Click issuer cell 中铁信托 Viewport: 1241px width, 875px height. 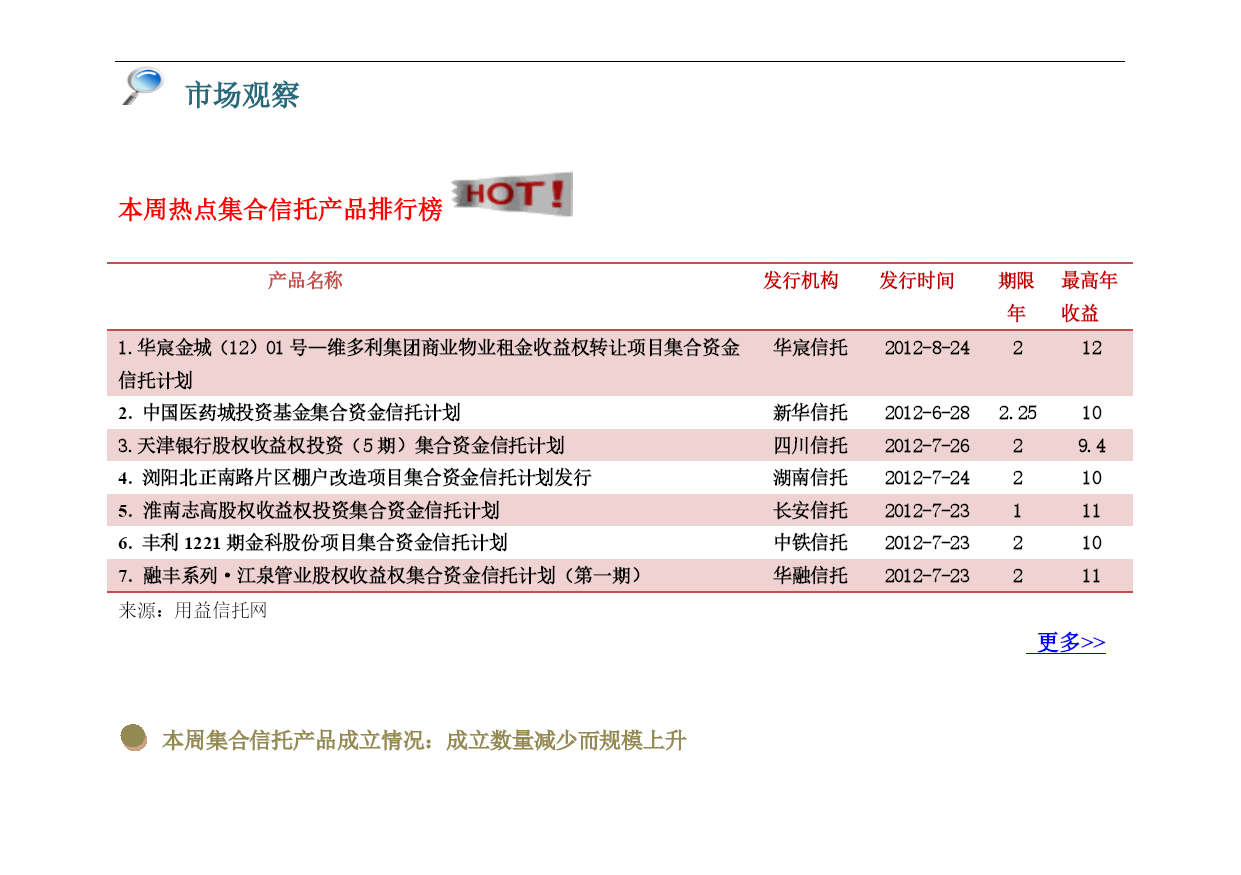[810, 543]
